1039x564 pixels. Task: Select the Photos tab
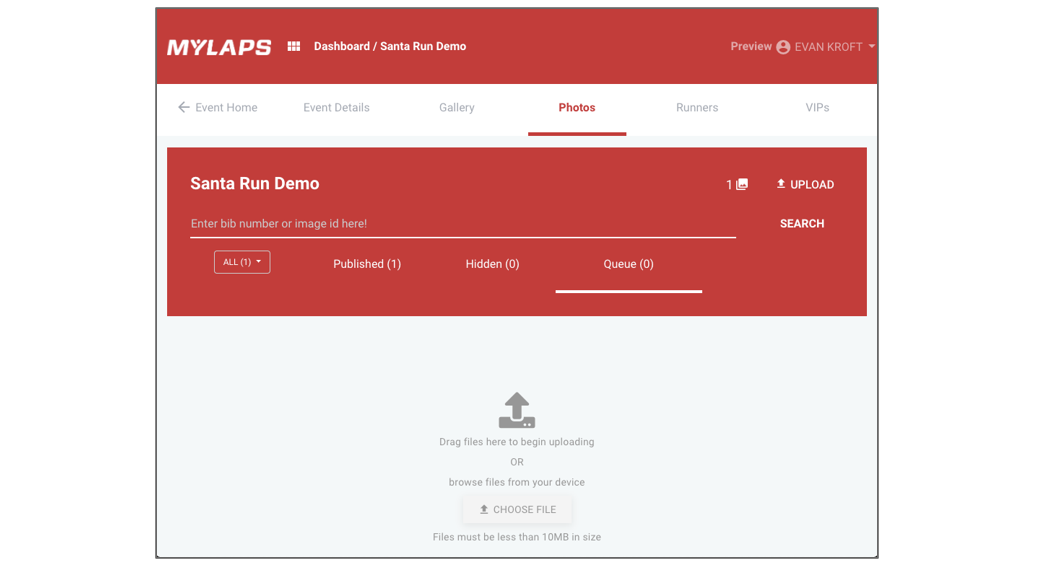pos(577,108)
